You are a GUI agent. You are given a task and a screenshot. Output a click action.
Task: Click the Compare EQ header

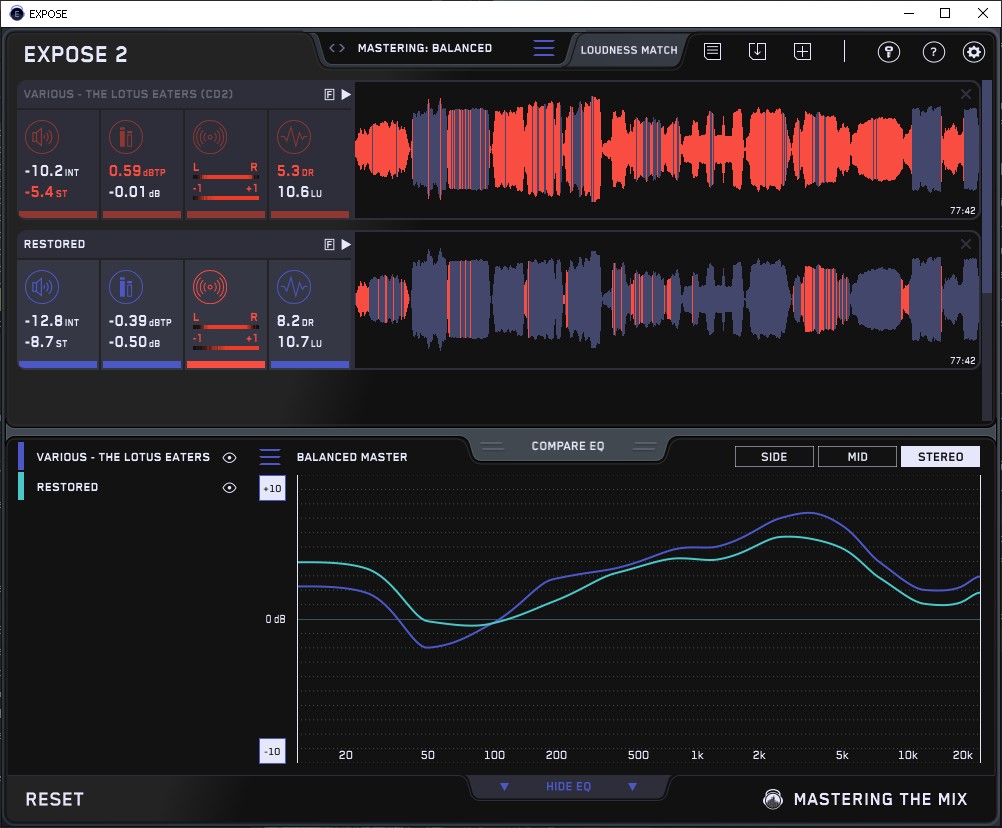568,446
